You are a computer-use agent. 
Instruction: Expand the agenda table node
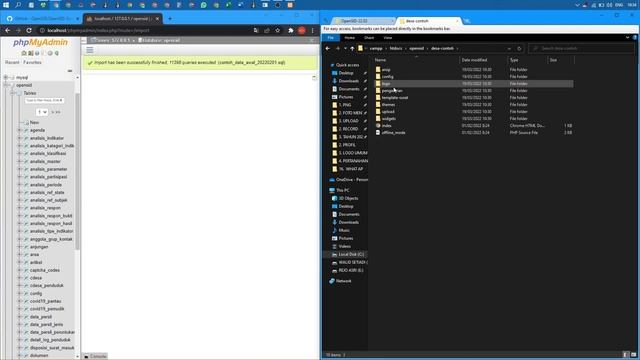(20, 130)
